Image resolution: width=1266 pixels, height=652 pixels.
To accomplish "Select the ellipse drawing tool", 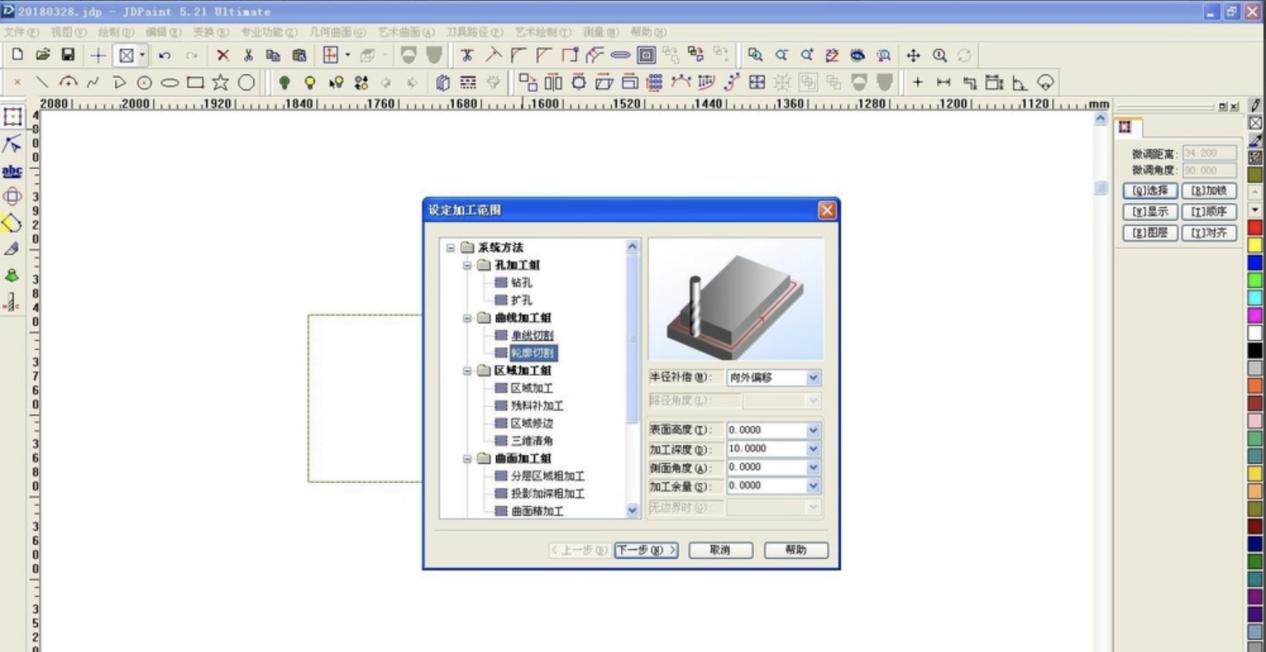I will point(170,83).
